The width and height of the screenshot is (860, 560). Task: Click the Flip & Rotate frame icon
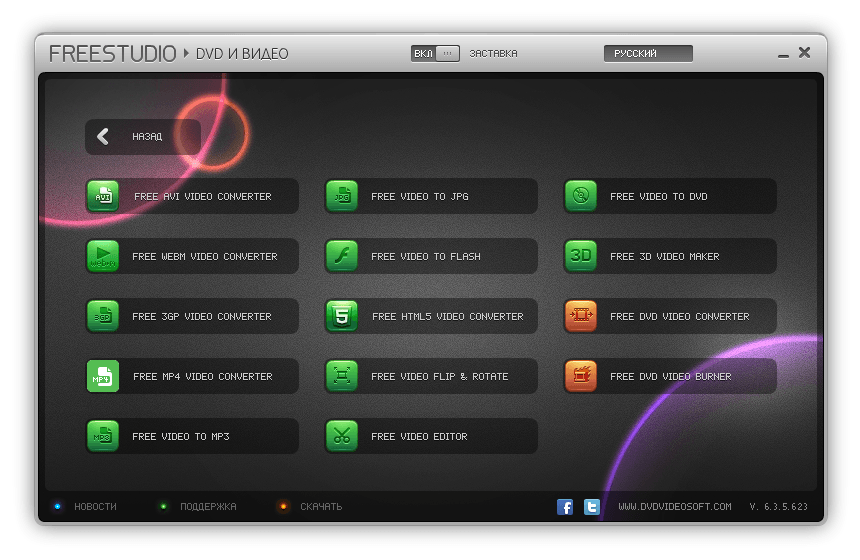[x=342, y=376]
